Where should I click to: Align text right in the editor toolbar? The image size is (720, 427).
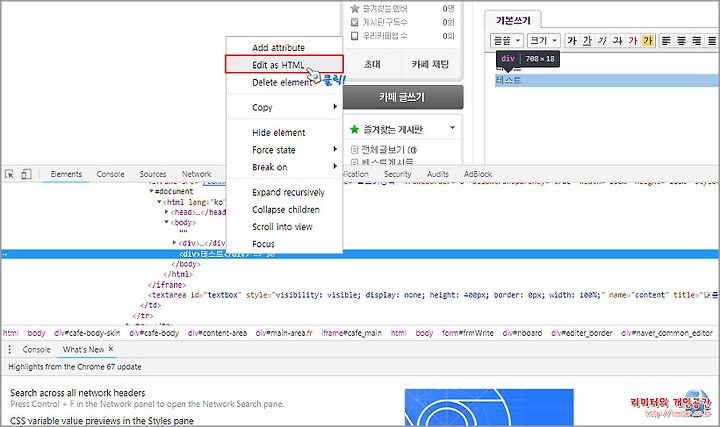[697, 40]
